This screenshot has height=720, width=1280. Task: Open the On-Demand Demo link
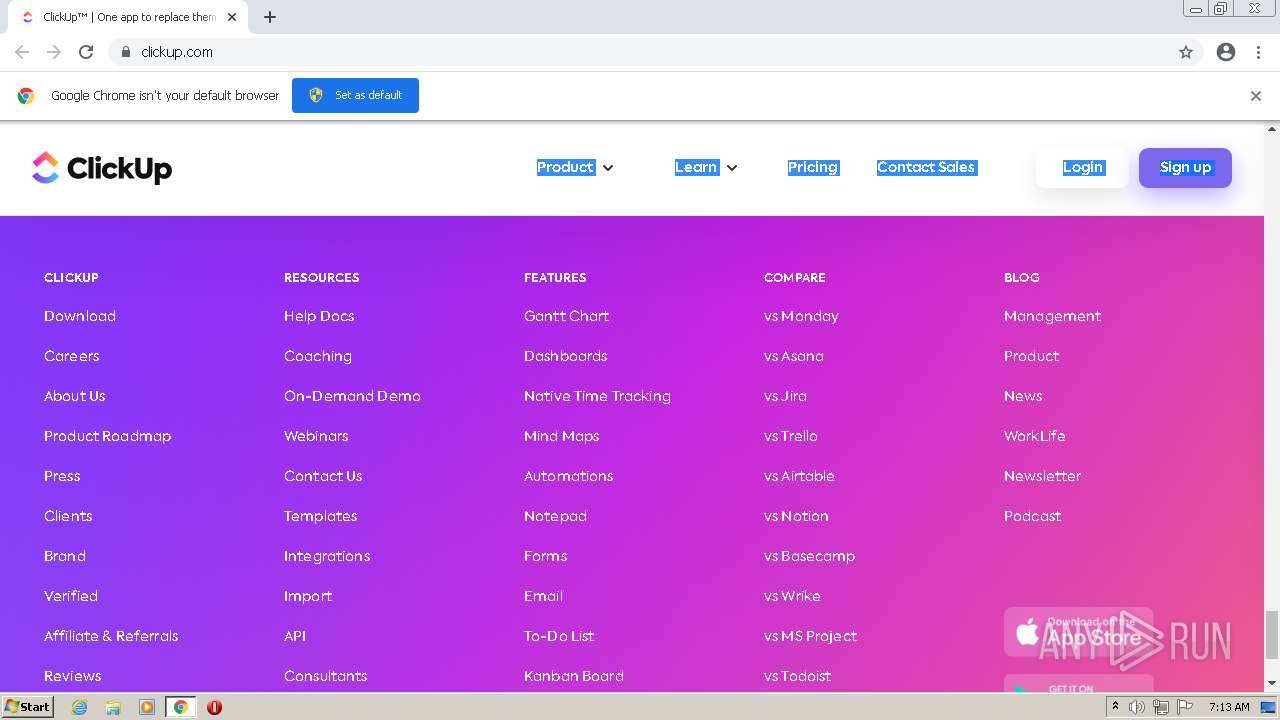pos(352,396)
